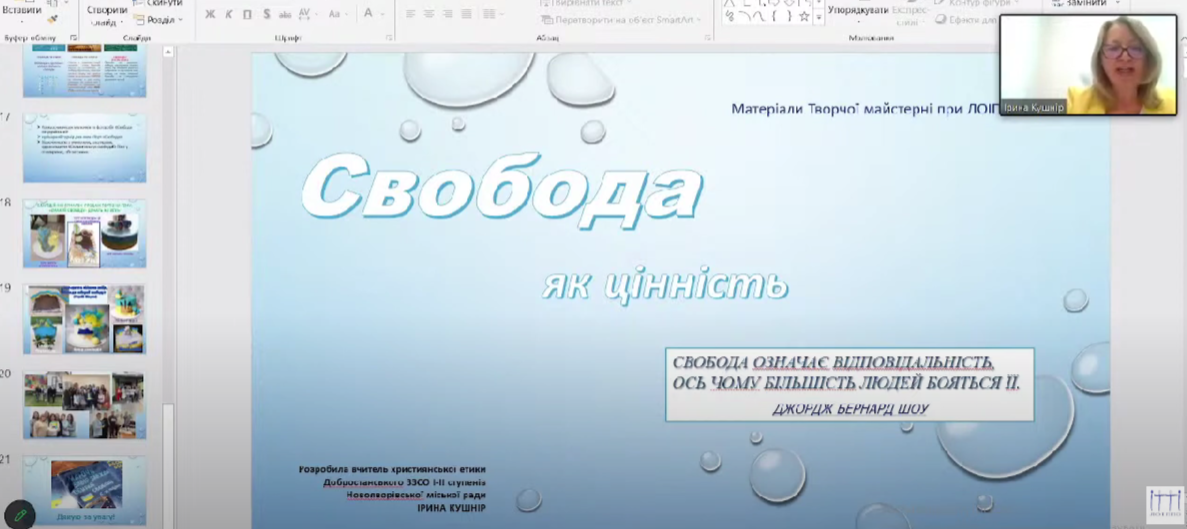
Task: Click the Italic (К) formatting icon
Action: pyautogui.click(x=229, y=15)
